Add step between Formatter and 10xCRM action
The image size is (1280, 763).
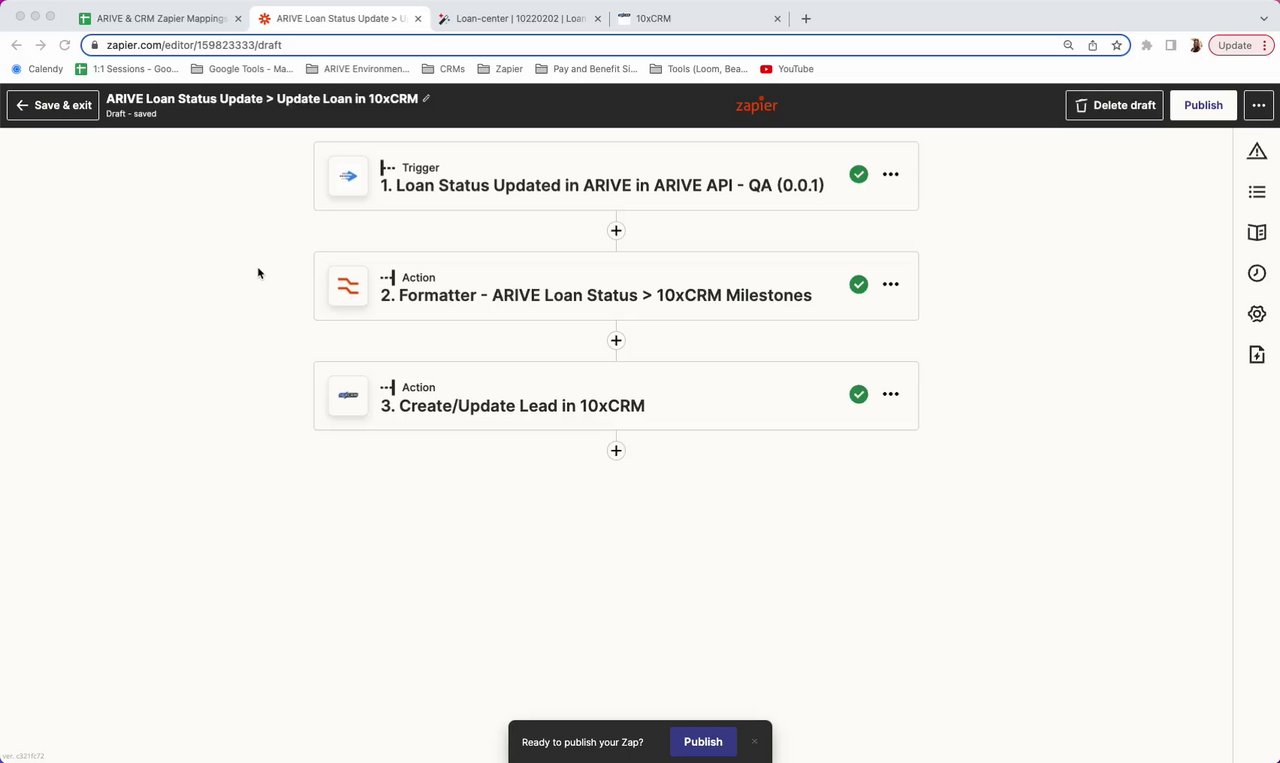[616, 340]
